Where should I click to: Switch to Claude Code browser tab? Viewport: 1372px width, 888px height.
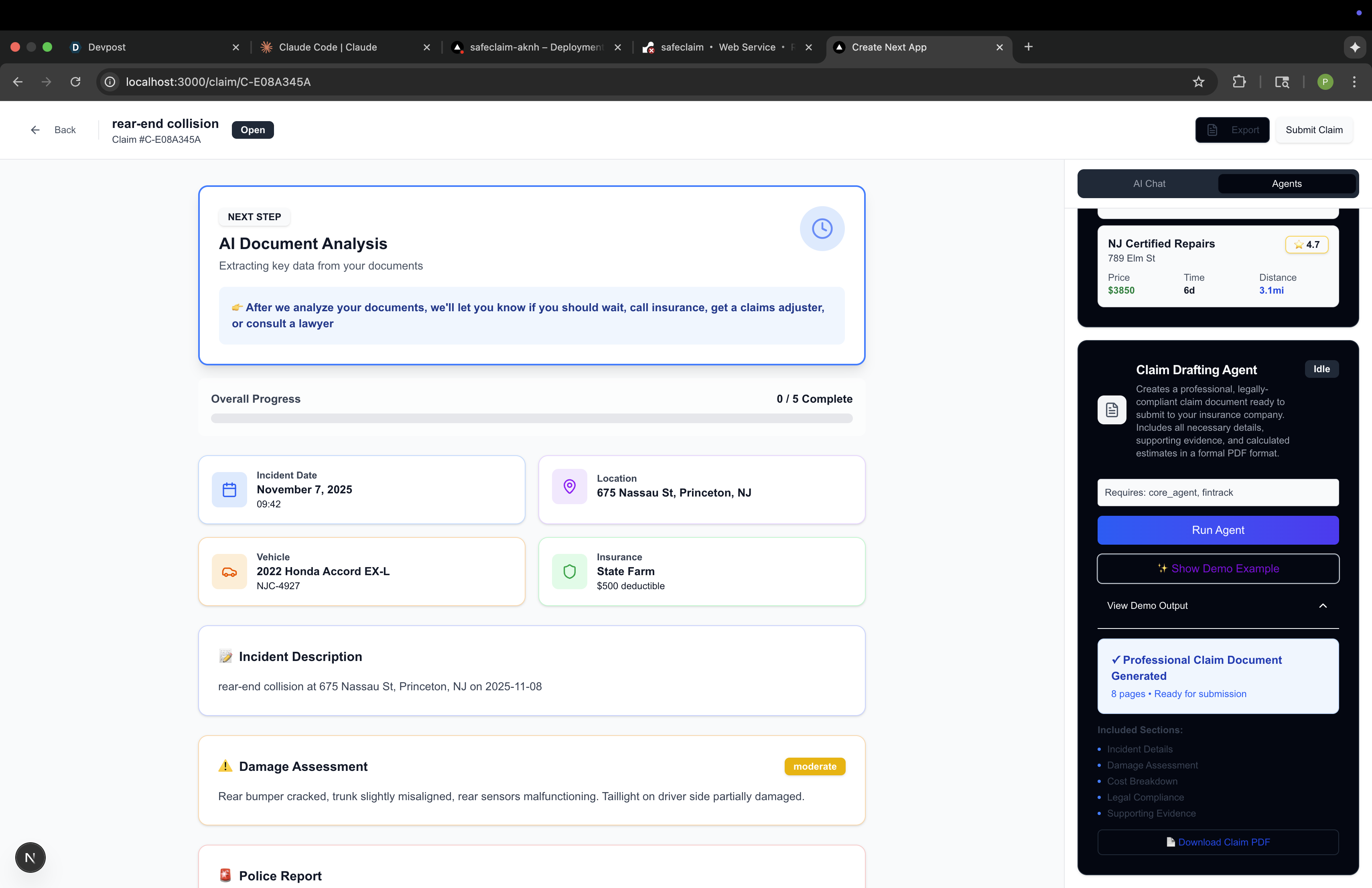click(x=327, y=47)
